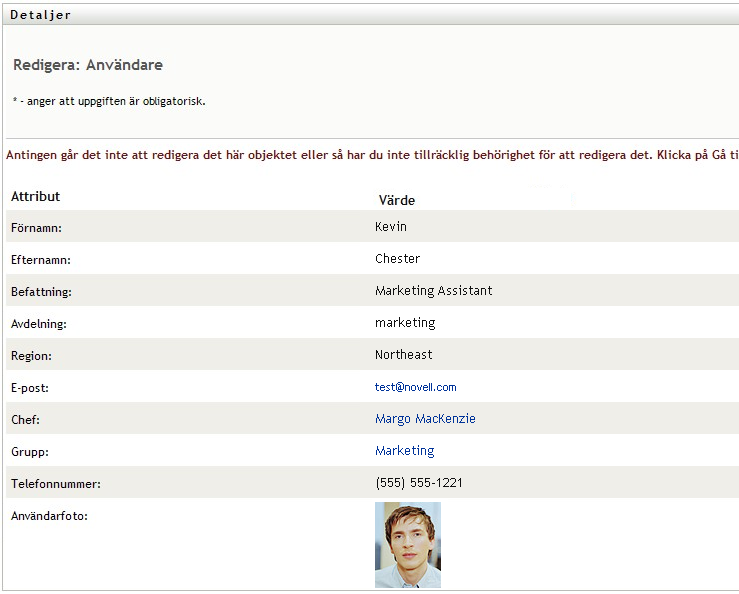Image resolution: width=739 pixels, height=594 pixels.
Task: Select the Northeast region value
Action: pos(403,355)
